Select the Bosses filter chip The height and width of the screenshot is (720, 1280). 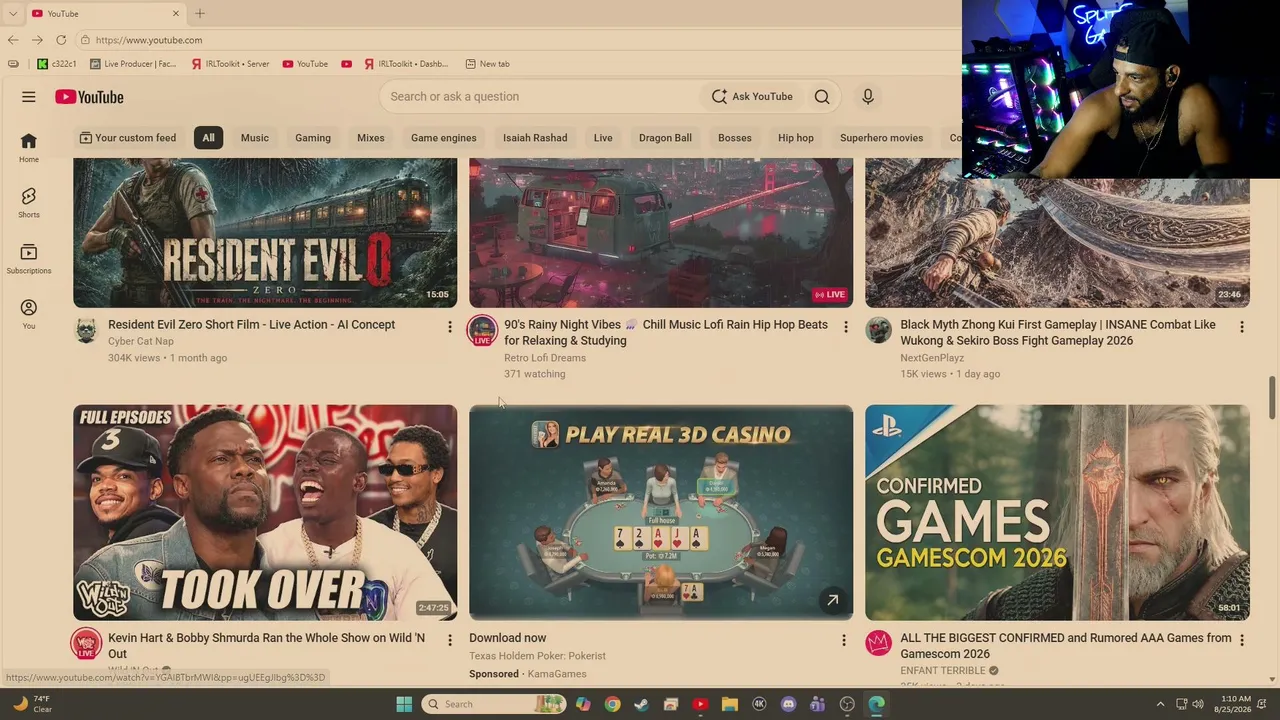735,138
